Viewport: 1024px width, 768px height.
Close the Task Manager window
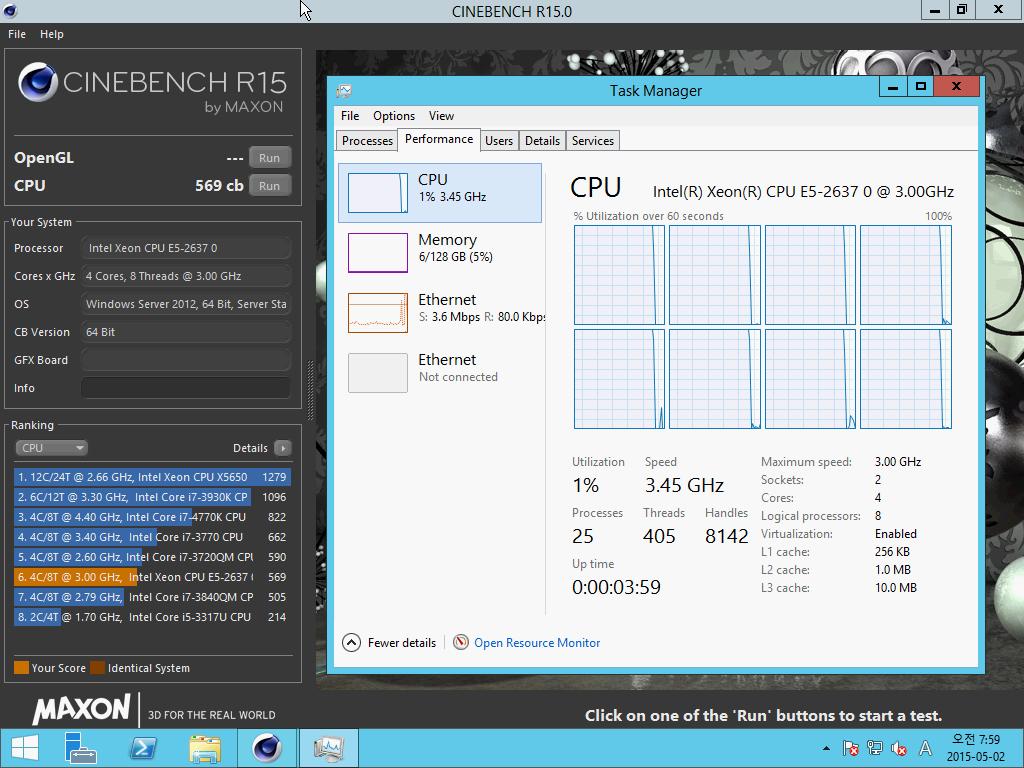[x=957, y=87]
